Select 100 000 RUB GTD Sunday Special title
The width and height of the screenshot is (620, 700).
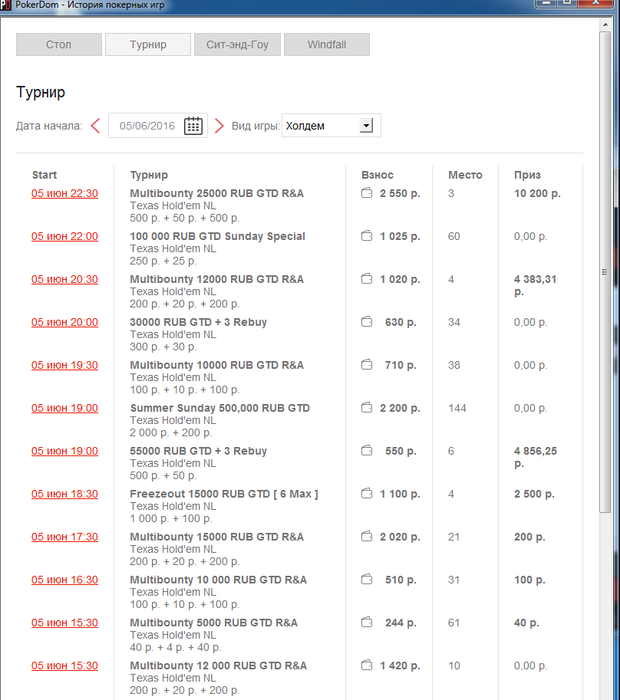(217, 236)
